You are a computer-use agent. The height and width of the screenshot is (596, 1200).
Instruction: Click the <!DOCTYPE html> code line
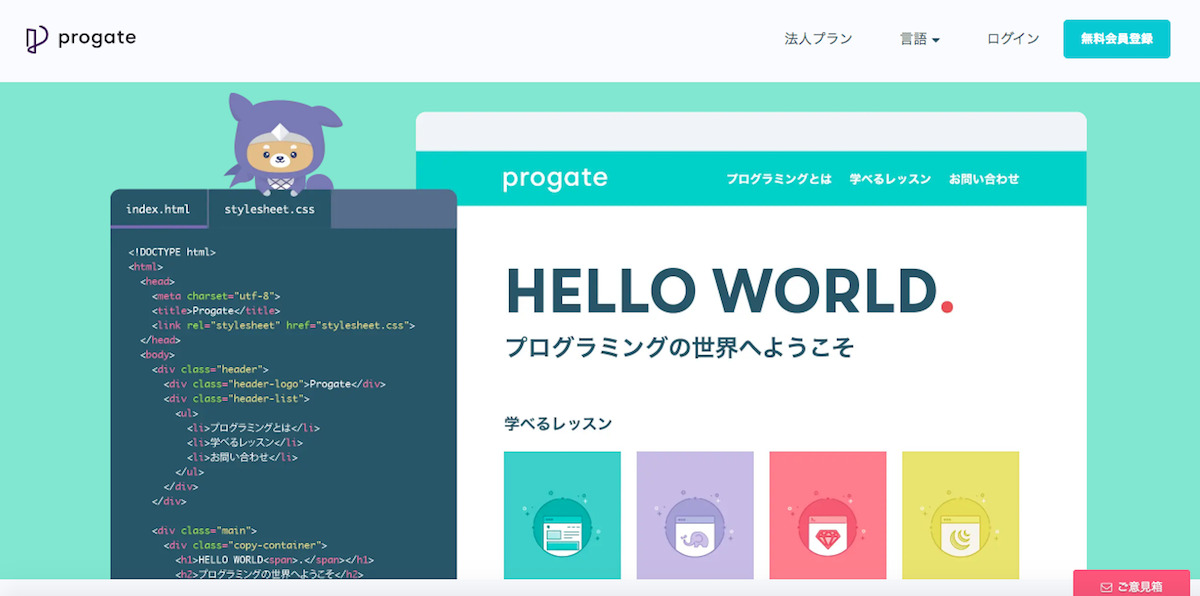172,252
